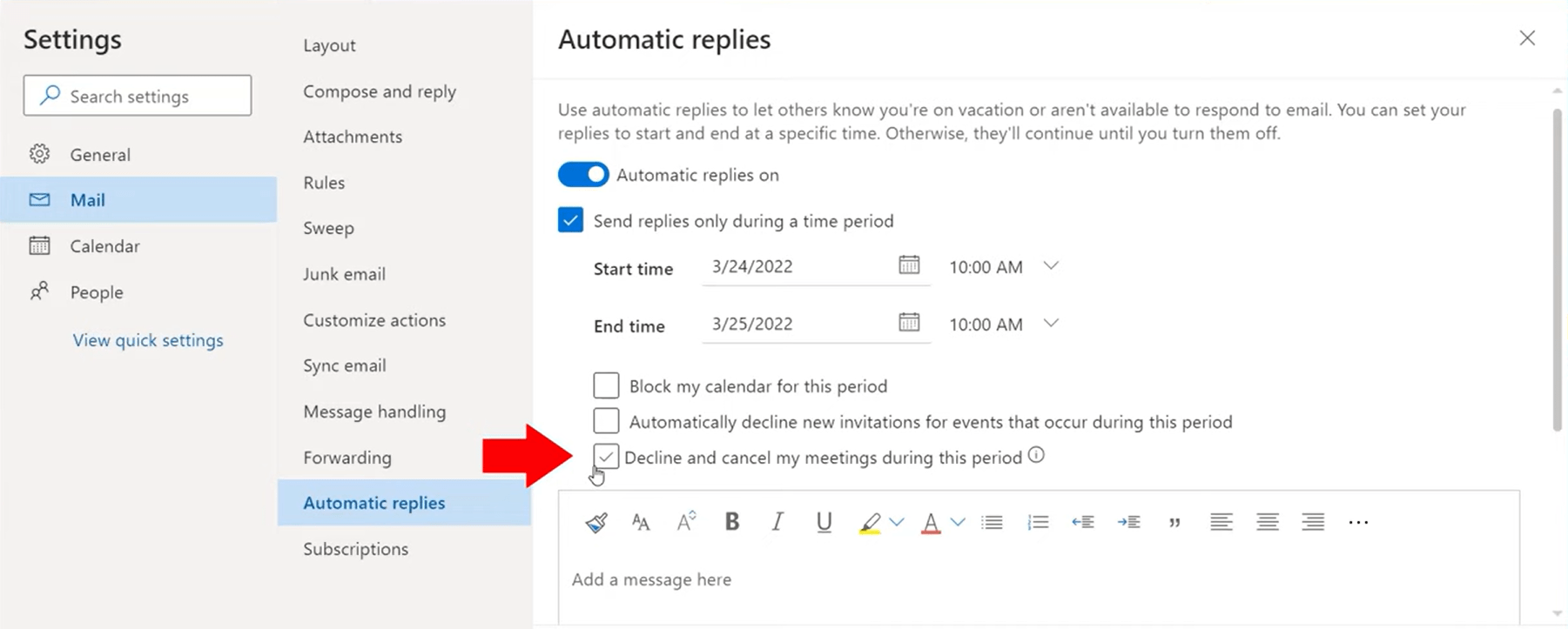Uncheck Send replies only during a time period
Image resolution: width=1568 pixels, height=629 pixels.
tap(570, 220)
